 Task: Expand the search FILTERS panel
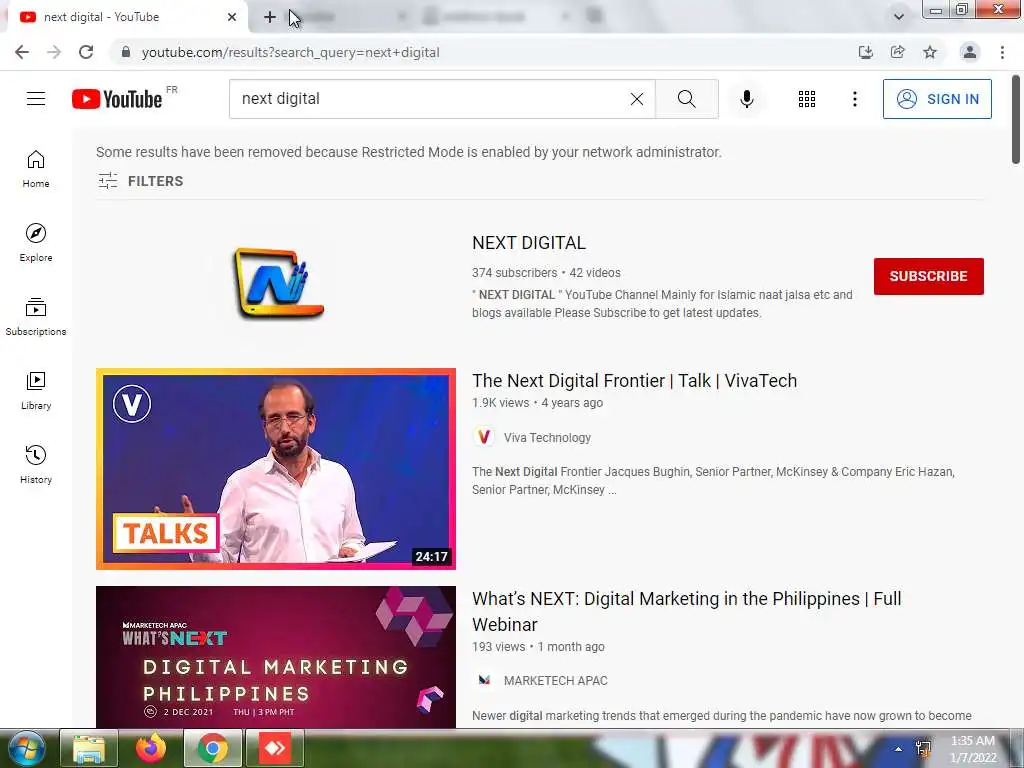pyautogui.click(x=140, y=181)
